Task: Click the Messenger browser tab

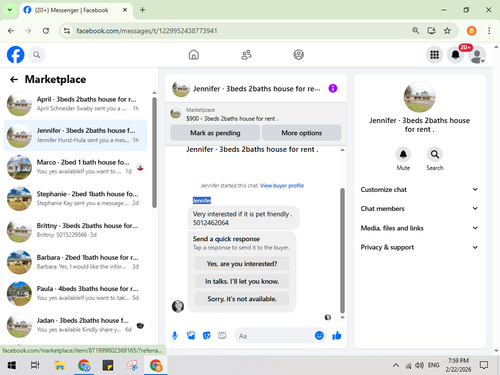Action: click(x=75, y=10)
